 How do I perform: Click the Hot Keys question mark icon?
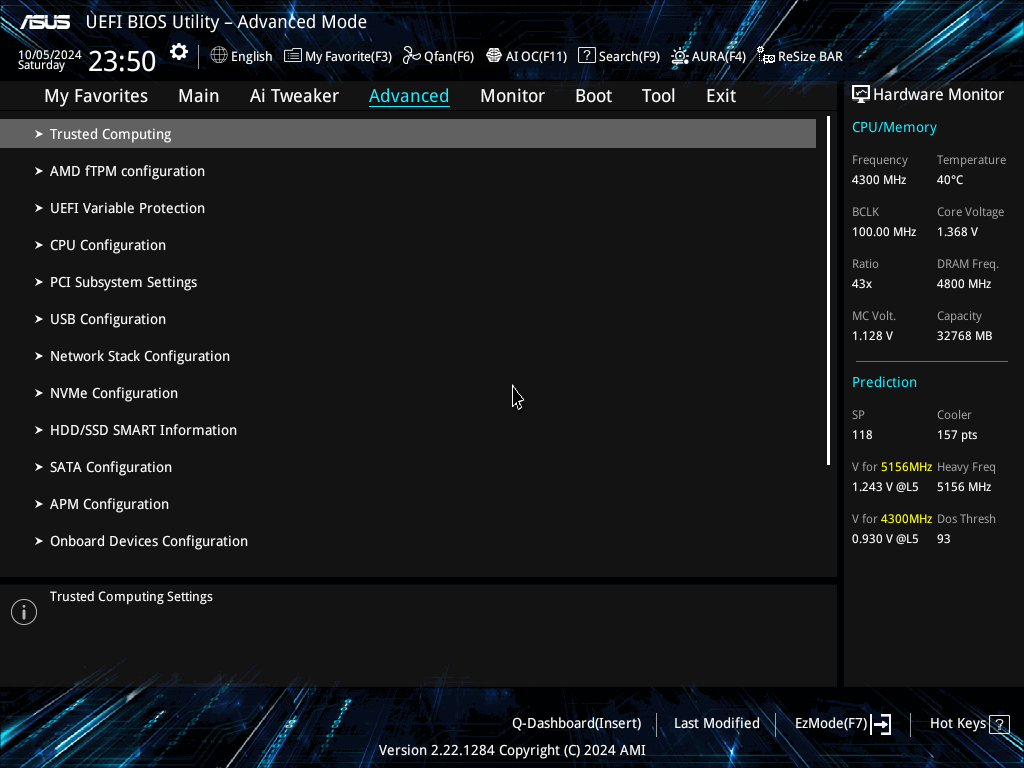click(999, 724)
